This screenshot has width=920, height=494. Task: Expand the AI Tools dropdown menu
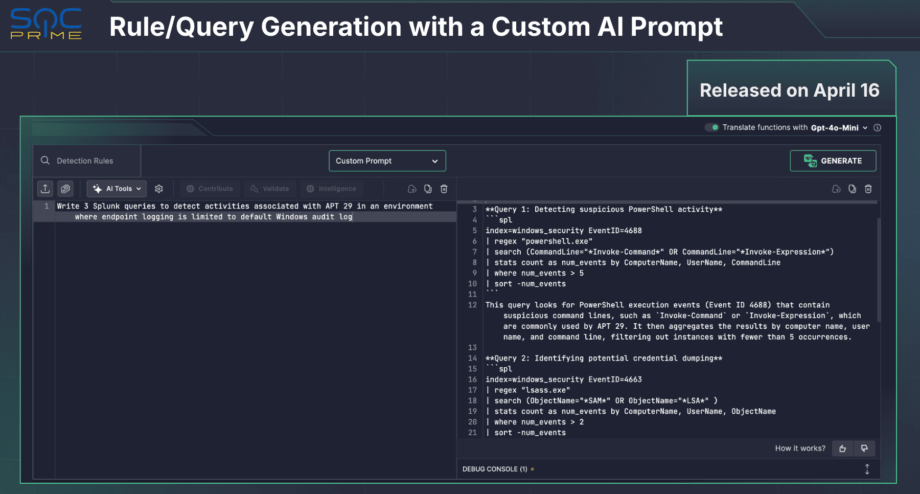point(119,188)
